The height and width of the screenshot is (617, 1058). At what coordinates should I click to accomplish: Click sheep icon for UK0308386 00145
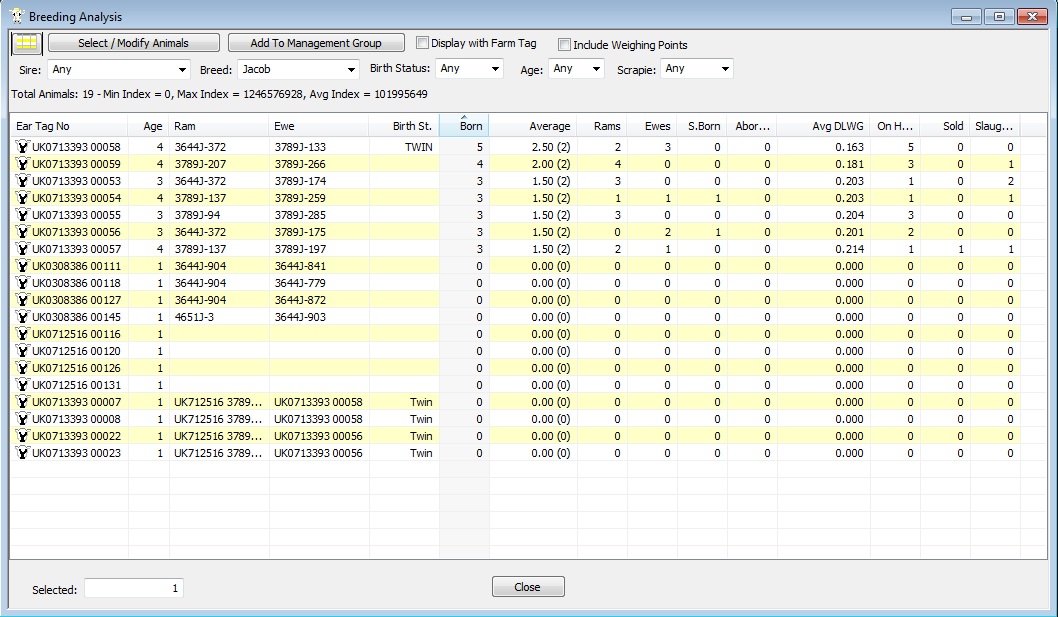tap(22, 317)
